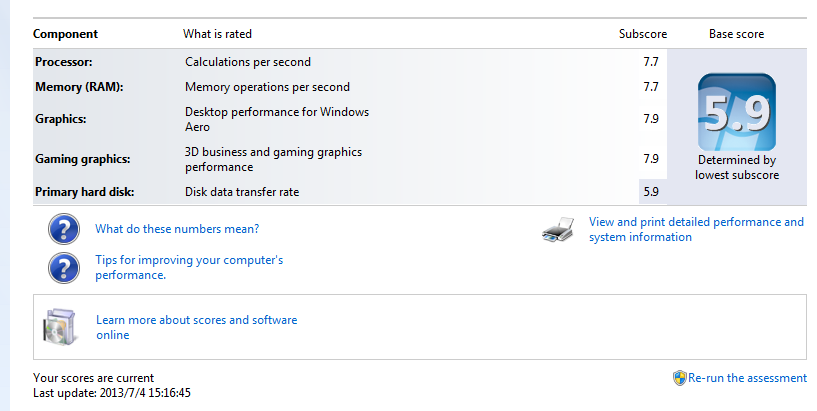Click the help icon beside 'What do these numbers mean?'
Image resolution: width=817 pixels, height=411 pixels.
(x=64, y=229)
